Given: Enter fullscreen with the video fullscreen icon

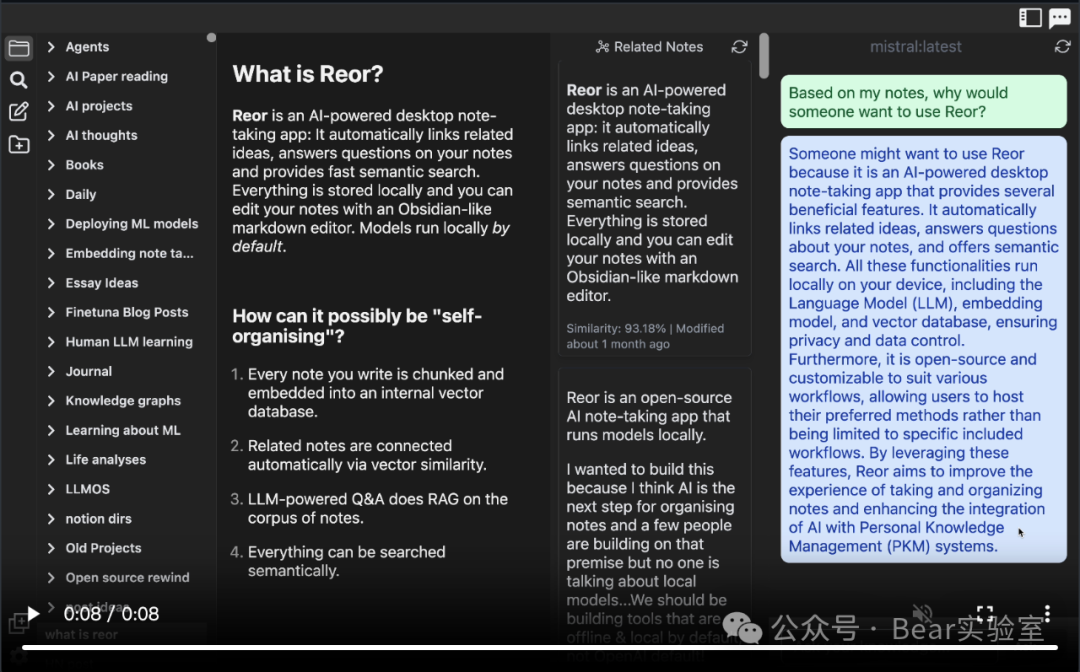Looking at the screenshot, I should [985, 613].
